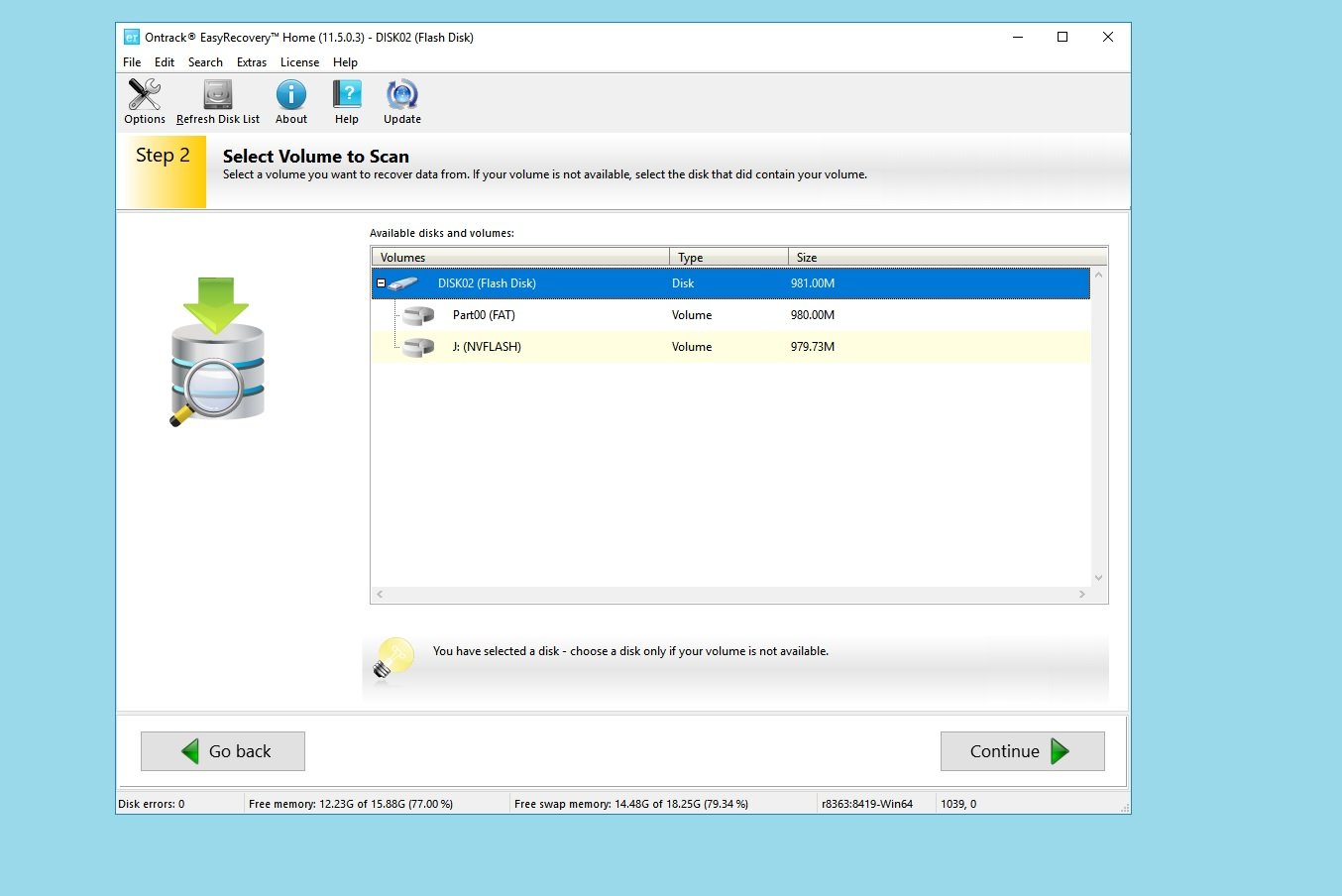Click the DISK02 flash disk drive icon
Screen dimensions: 1342x896
pyautogui.click(x=403, y=283)
